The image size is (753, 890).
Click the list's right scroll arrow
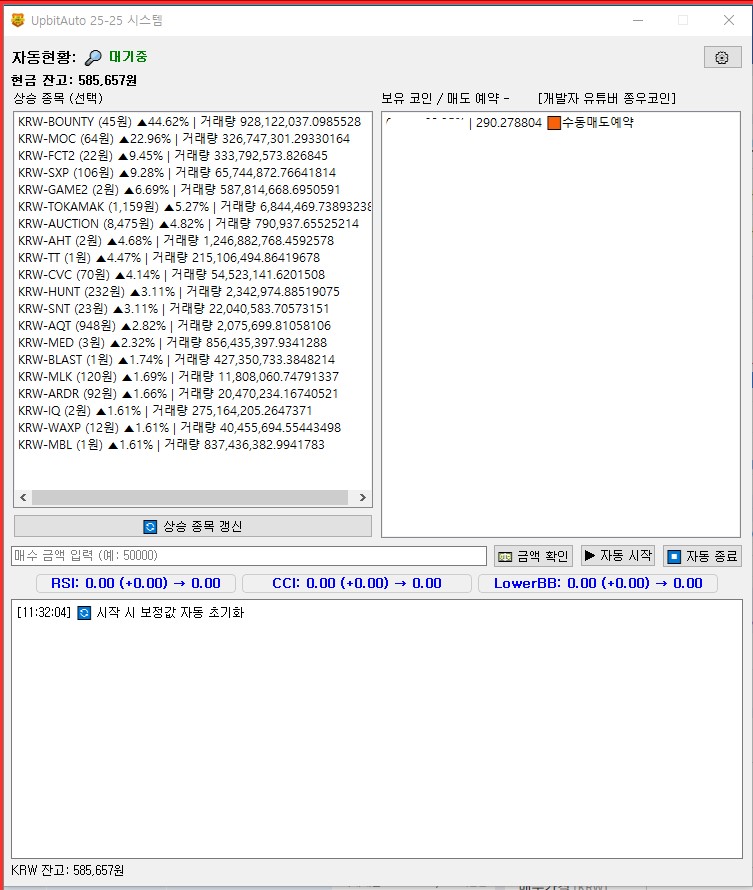(362, 498)
